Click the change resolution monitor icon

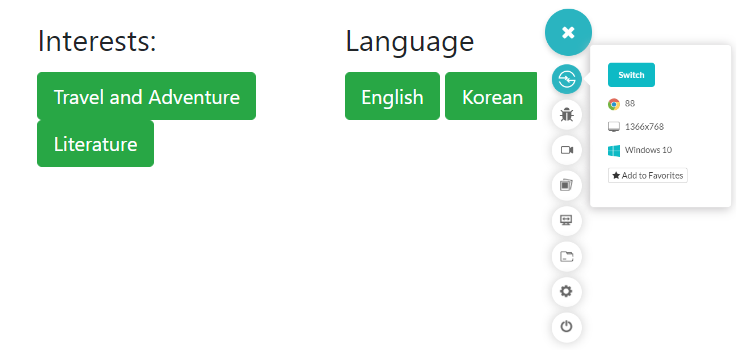coord(567,221)
